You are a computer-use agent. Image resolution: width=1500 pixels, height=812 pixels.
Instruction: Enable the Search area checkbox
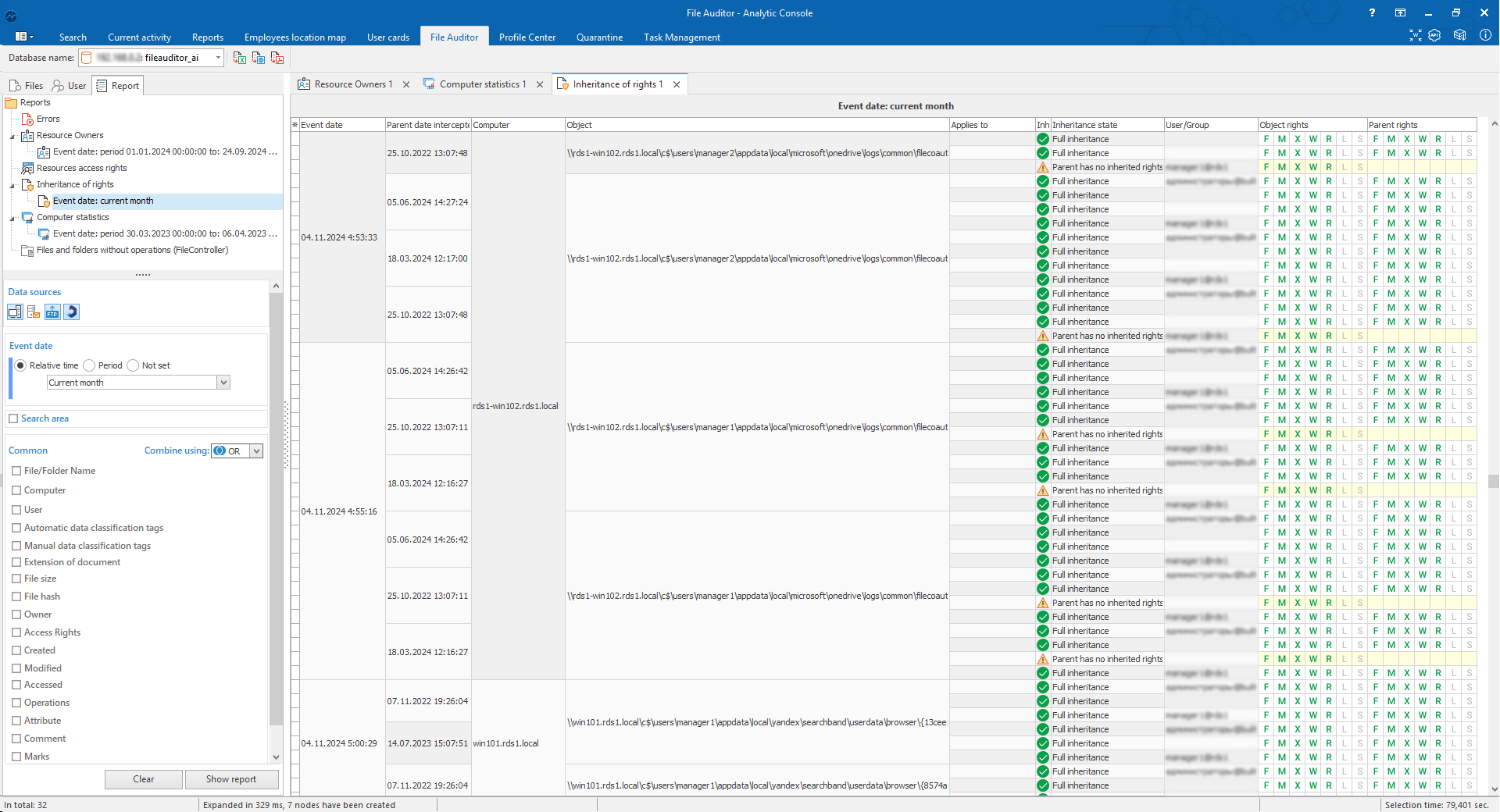[13, 418]
